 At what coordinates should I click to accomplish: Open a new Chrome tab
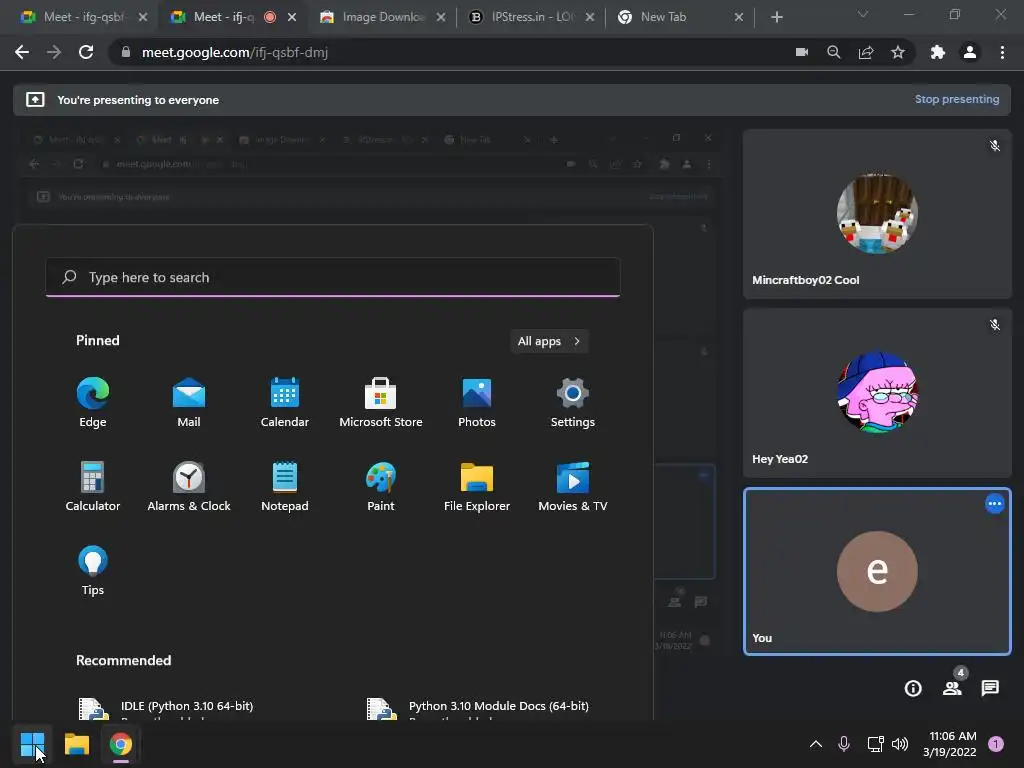776,17
